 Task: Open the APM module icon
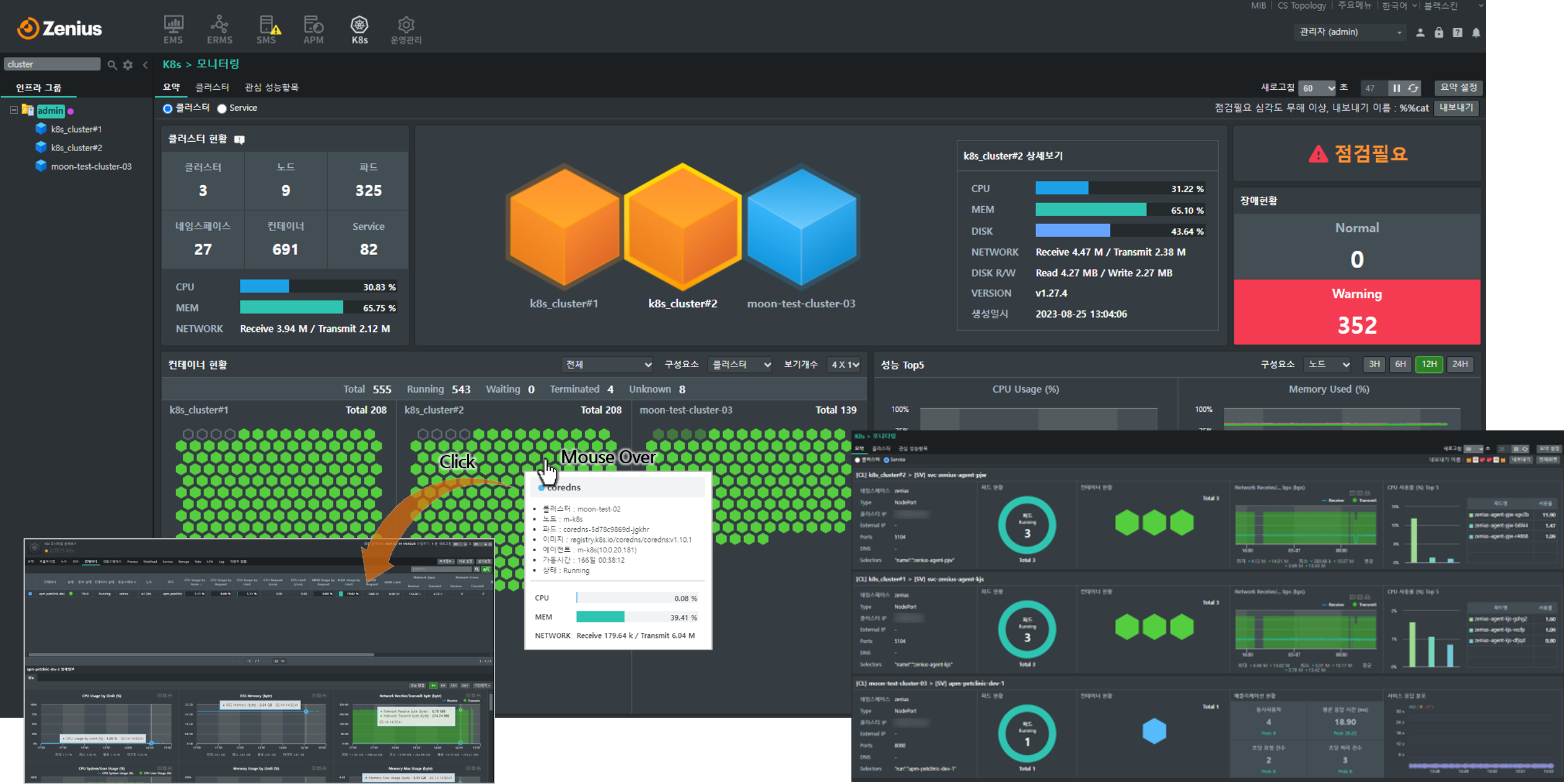tap(314, 29)
